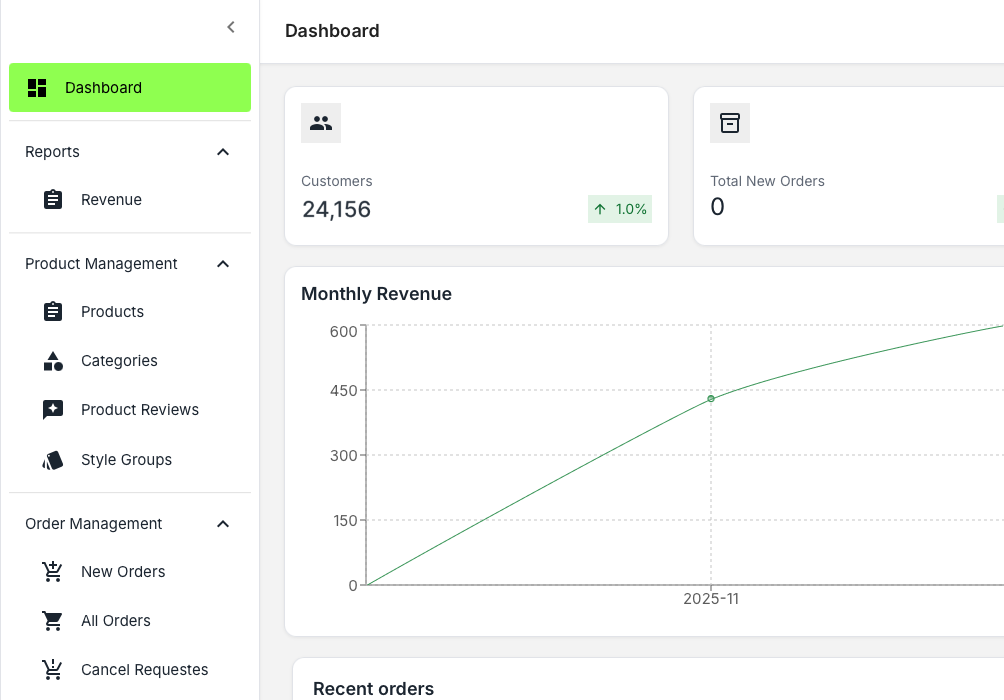Select the All Orders shopping cart icon

click(52, 620)
